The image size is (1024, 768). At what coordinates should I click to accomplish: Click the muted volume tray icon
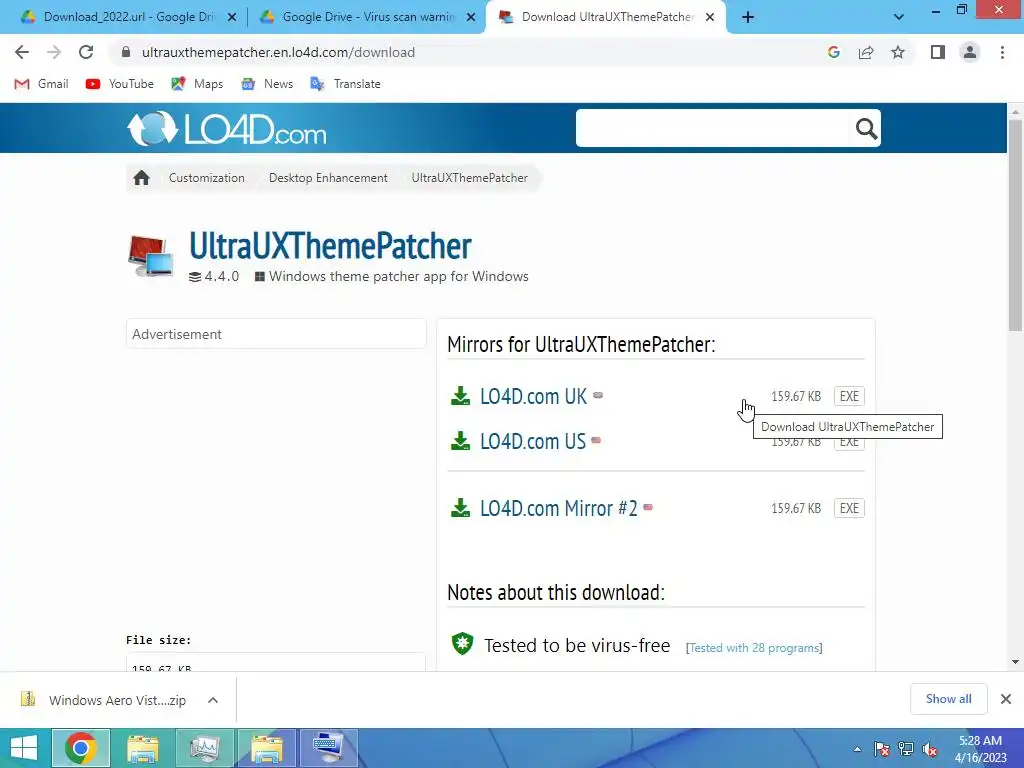930,749
